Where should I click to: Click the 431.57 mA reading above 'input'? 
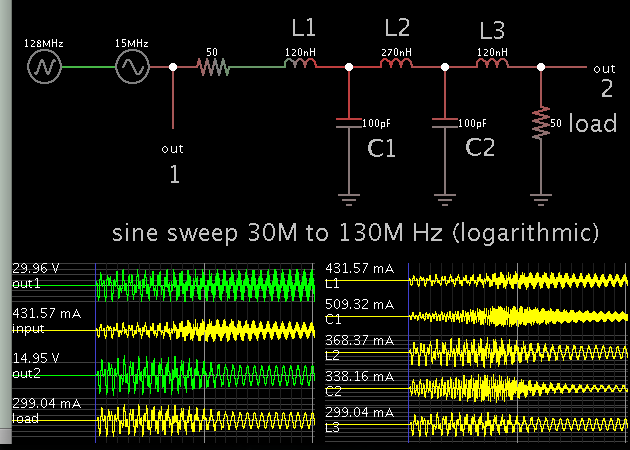47,313
